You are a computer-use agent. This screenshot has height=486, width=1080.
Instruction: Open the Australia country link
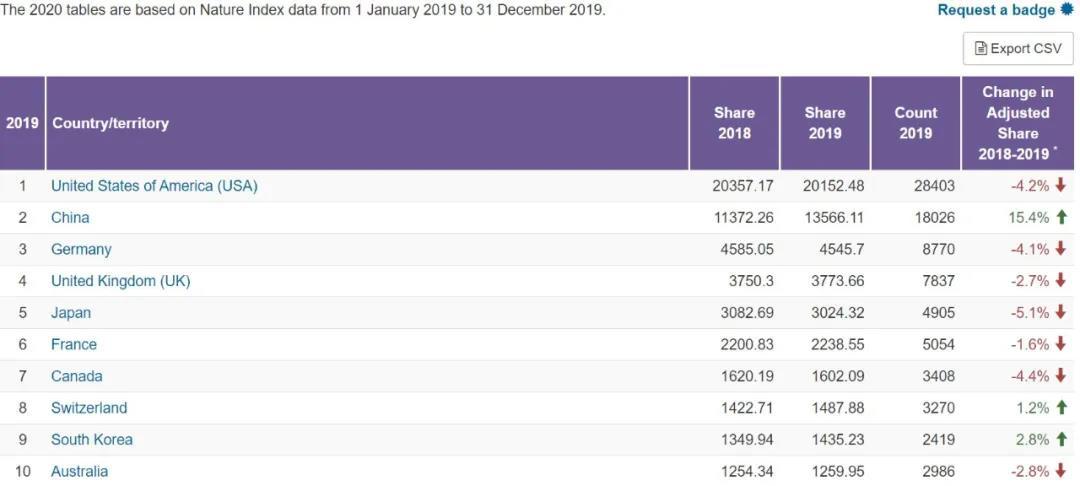coord(79,471)
